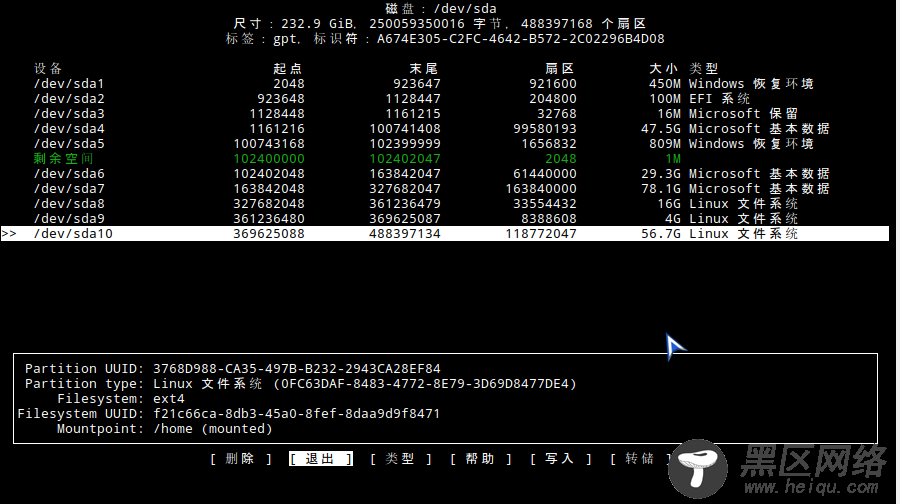Click the 起点 column header
This screenshot has width=900, height=504.
click(288, 69)
